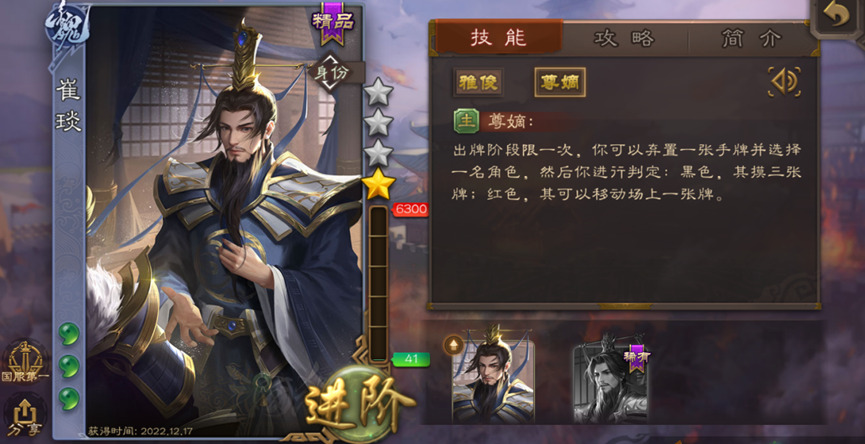The height and width of the screenshot is (444, 865).
Task: Click the 魏 faction emblem
Action: click(66, 28)
